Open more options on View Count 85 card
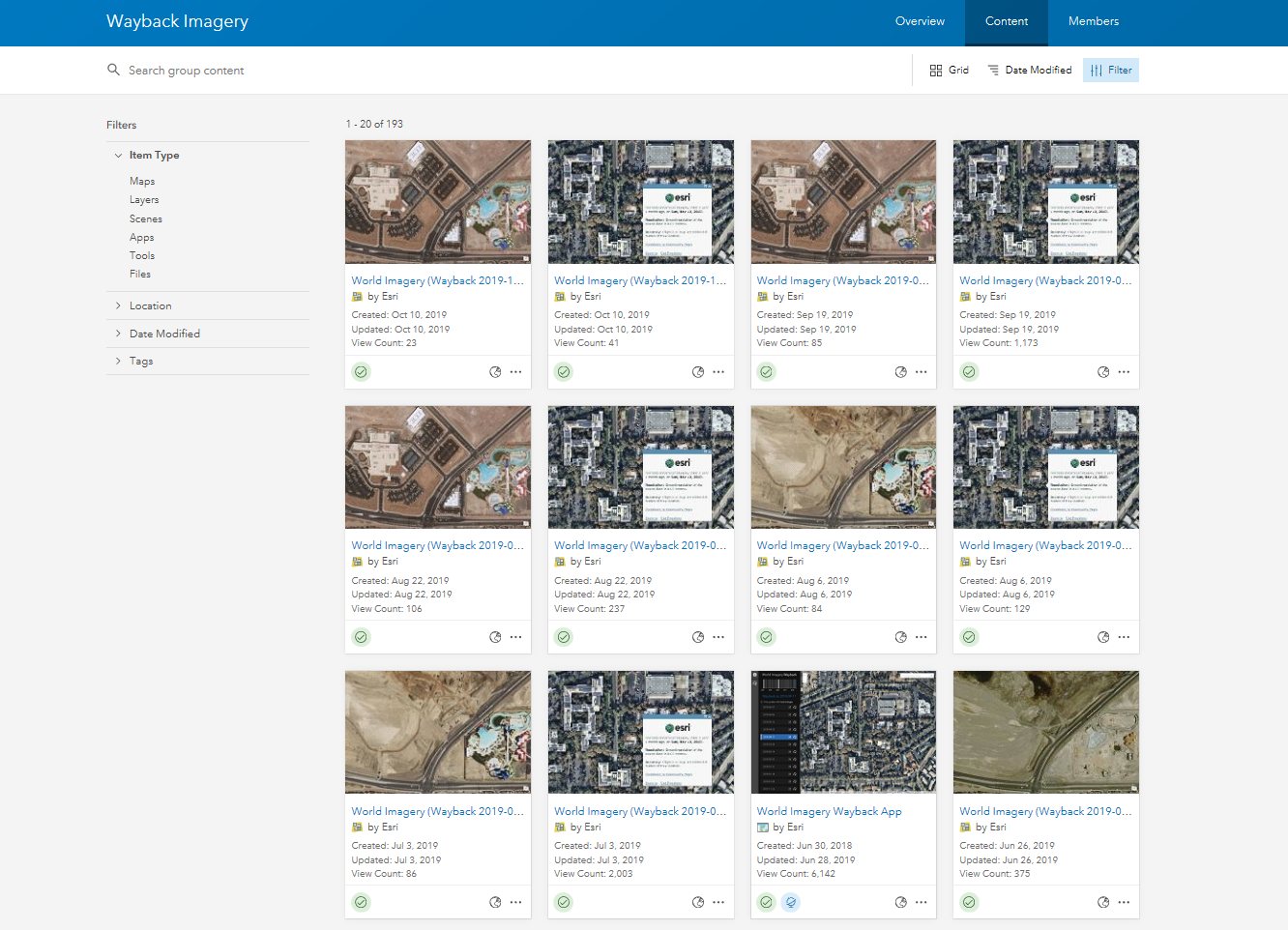1288x930 pixels. coord(921,372)
